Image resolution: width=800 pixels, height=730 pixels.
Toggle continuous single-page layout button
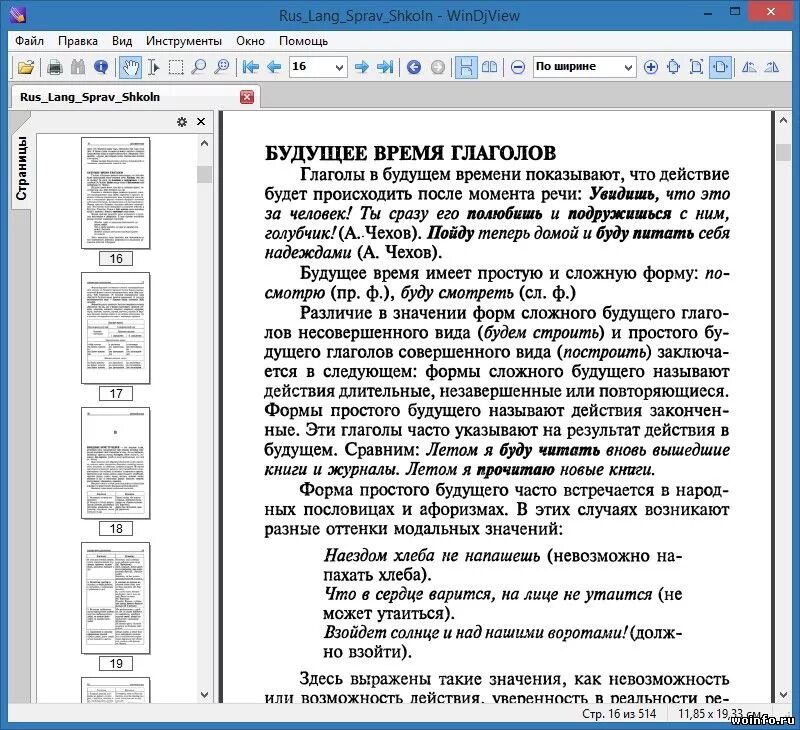click(x=466, y=67)
